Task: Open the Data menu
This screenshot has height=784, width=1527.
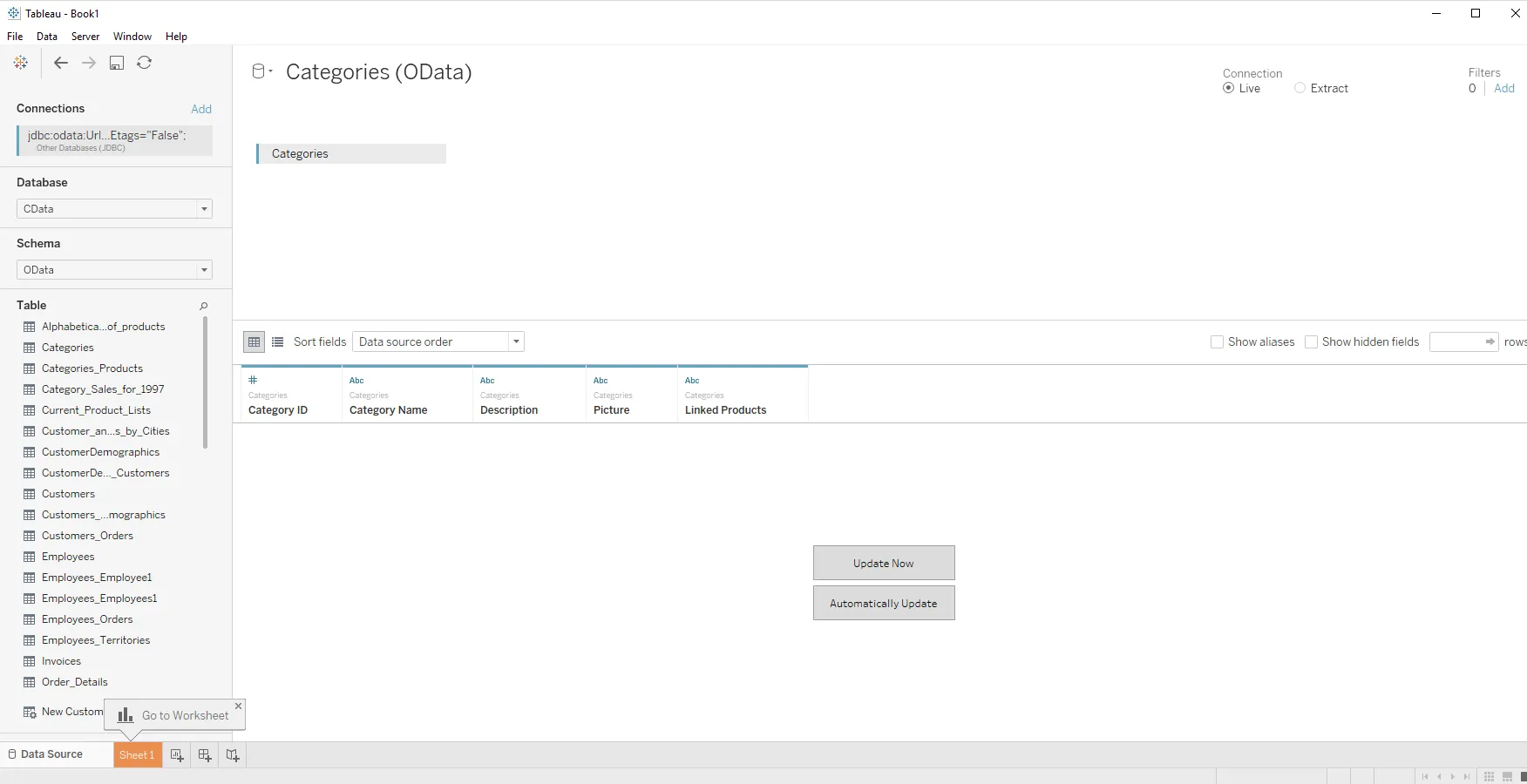Action: pos(47,36)
